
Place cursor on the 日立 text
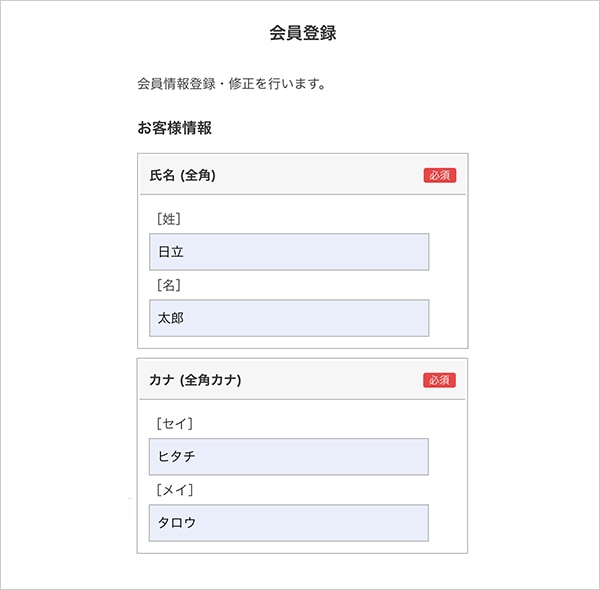click(171, 252)
